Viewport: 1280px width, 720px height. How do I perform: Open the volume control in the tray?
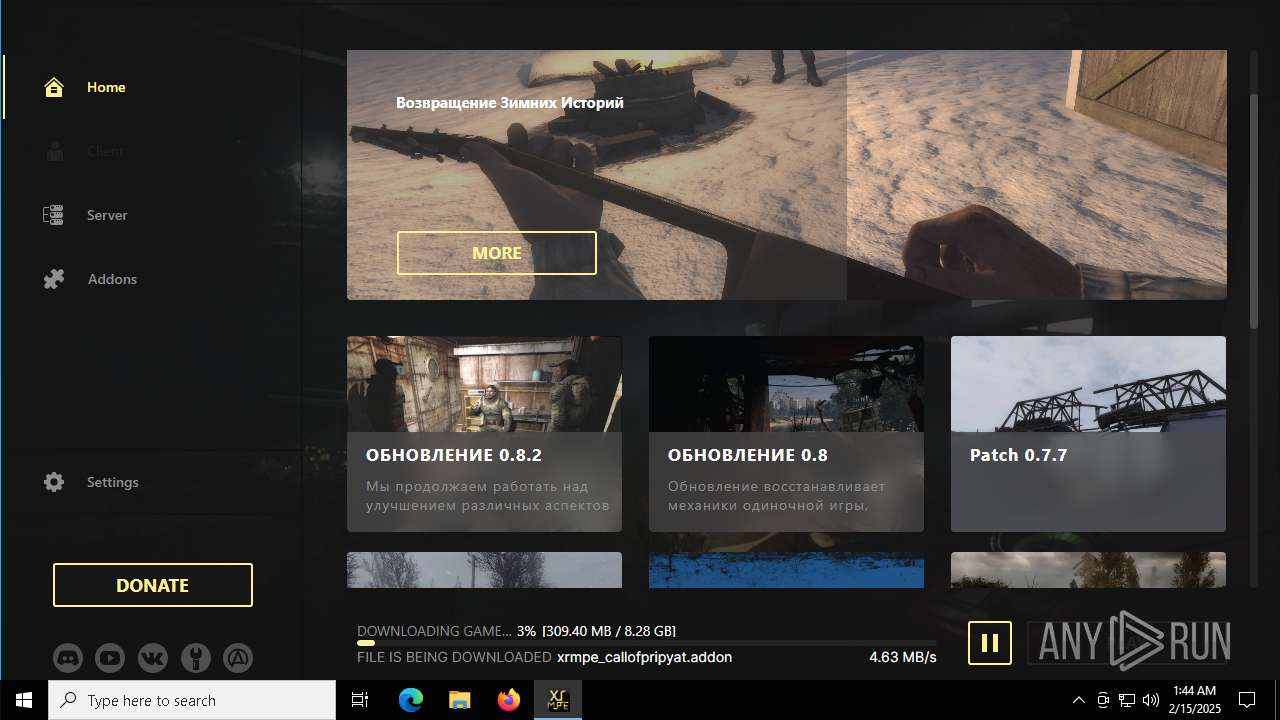(1151, 700)
